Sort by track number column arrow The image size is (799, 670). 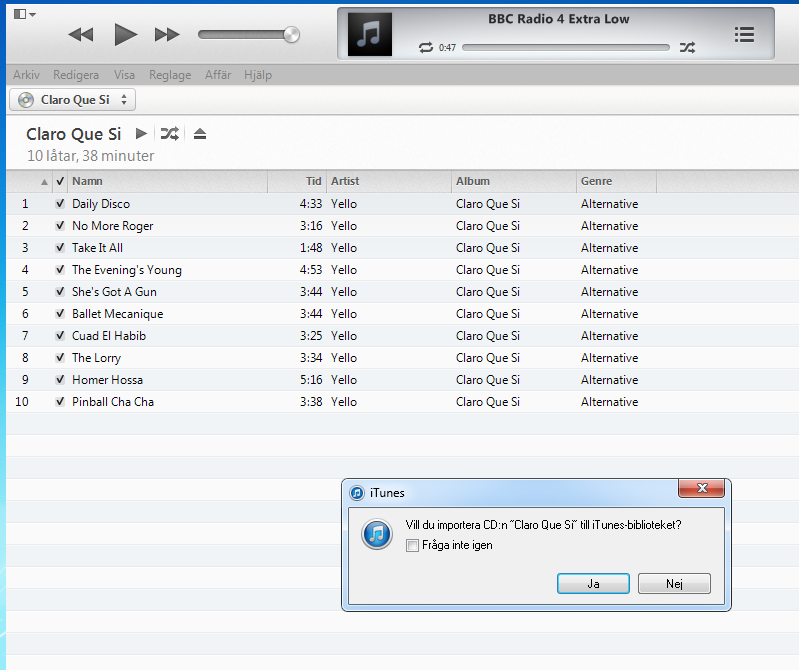[x=44, y=181]
